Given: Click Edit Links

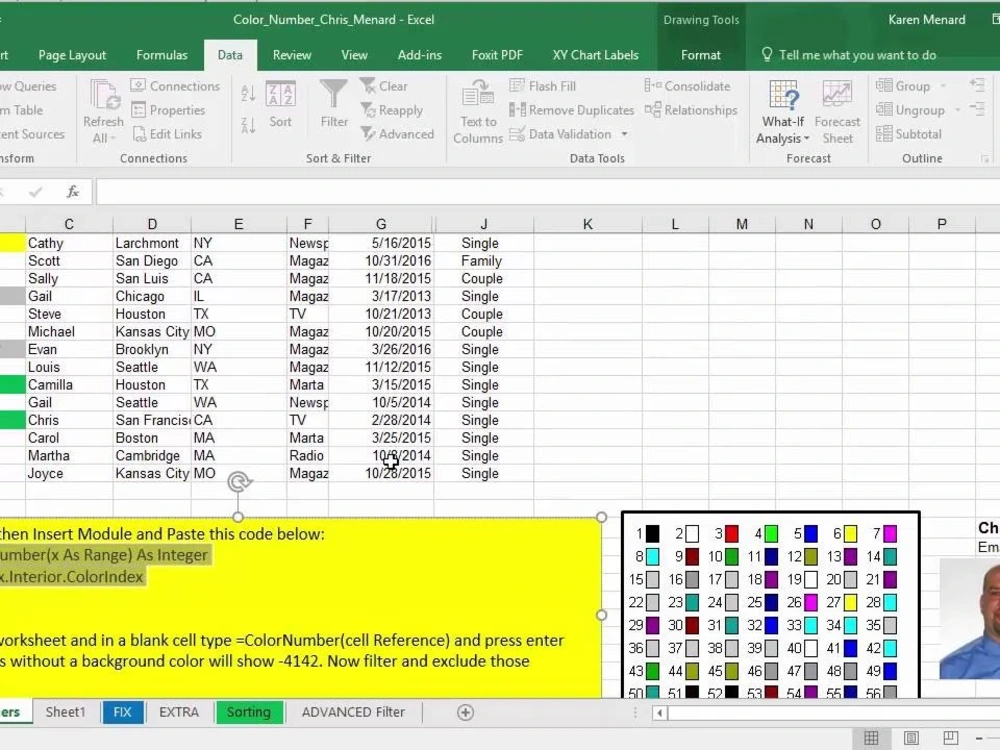Looking at the screenshot, I should coord(167,134).
